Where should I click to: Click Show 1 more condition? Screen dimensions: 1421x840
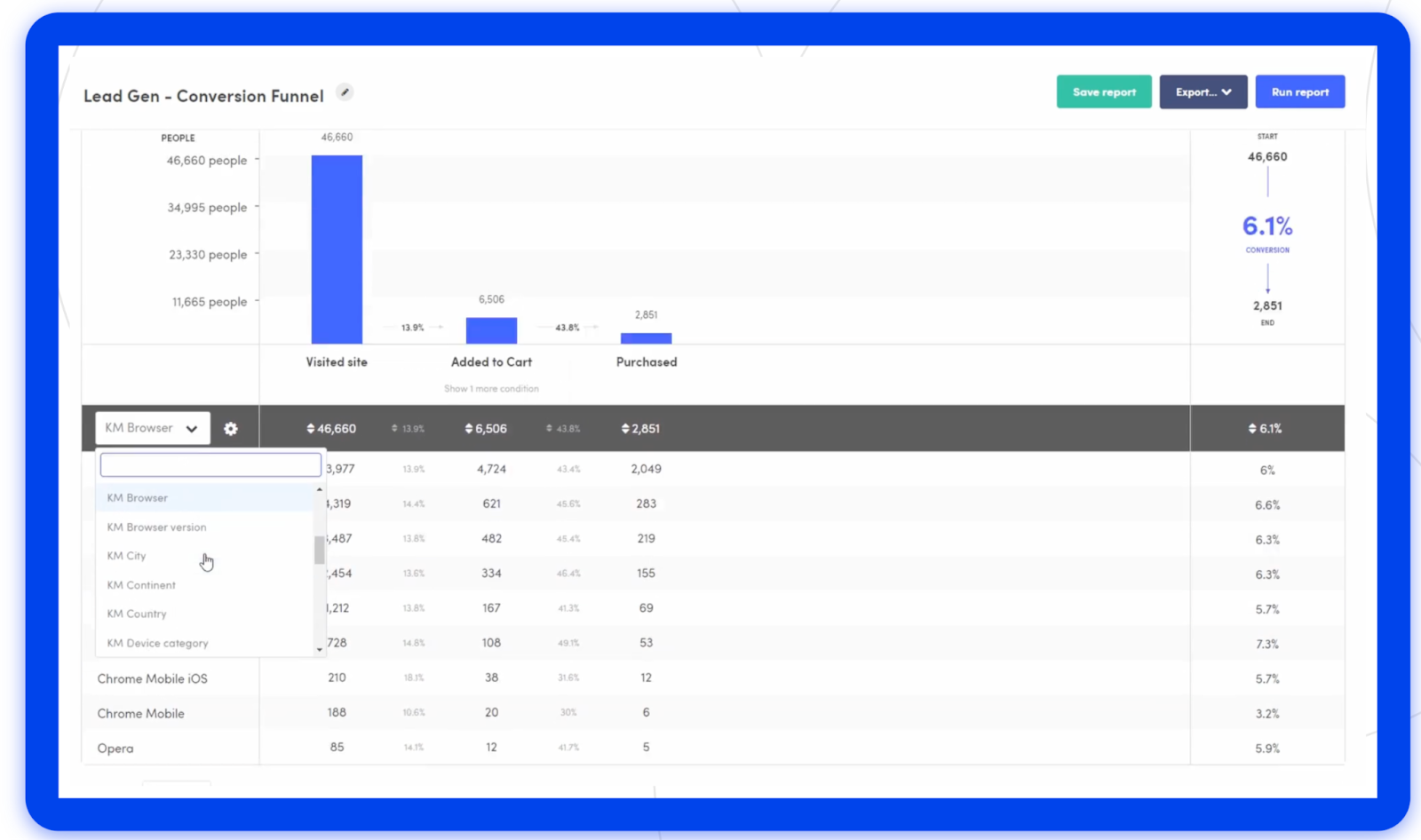click(x=491, y=388)
